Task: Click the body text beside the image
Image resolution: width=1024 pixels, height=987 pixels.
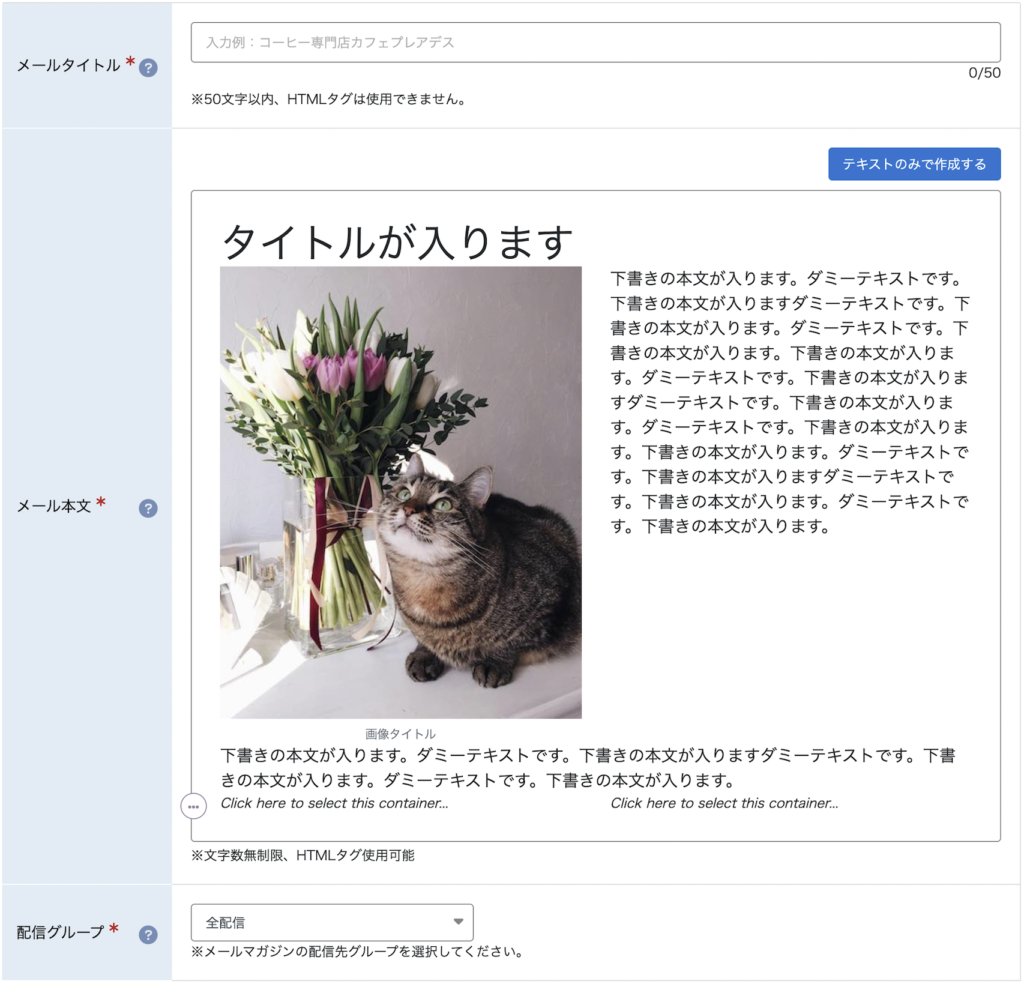Action: pos(790,402)
